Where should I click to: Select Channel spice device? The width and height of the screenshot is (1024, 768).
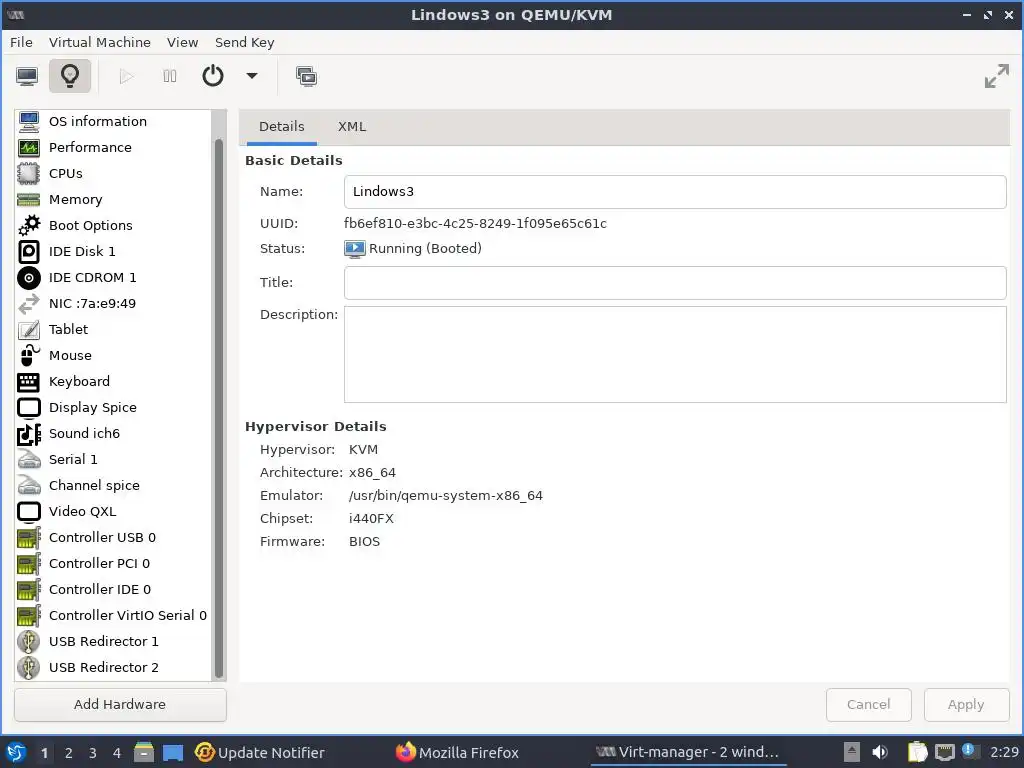(113, 486)
